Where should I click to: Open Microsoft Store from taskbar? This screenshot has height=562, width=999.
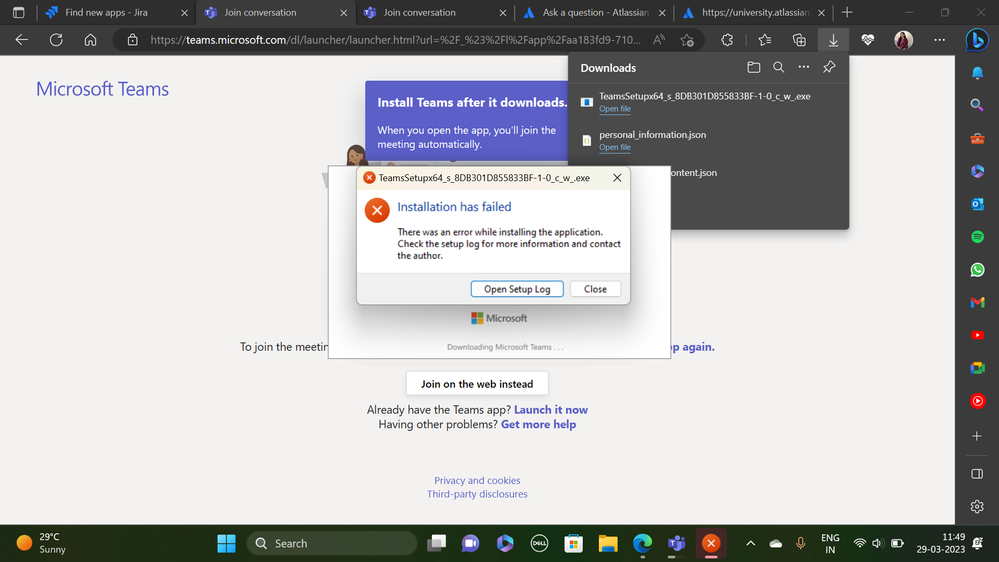[573, 544]
